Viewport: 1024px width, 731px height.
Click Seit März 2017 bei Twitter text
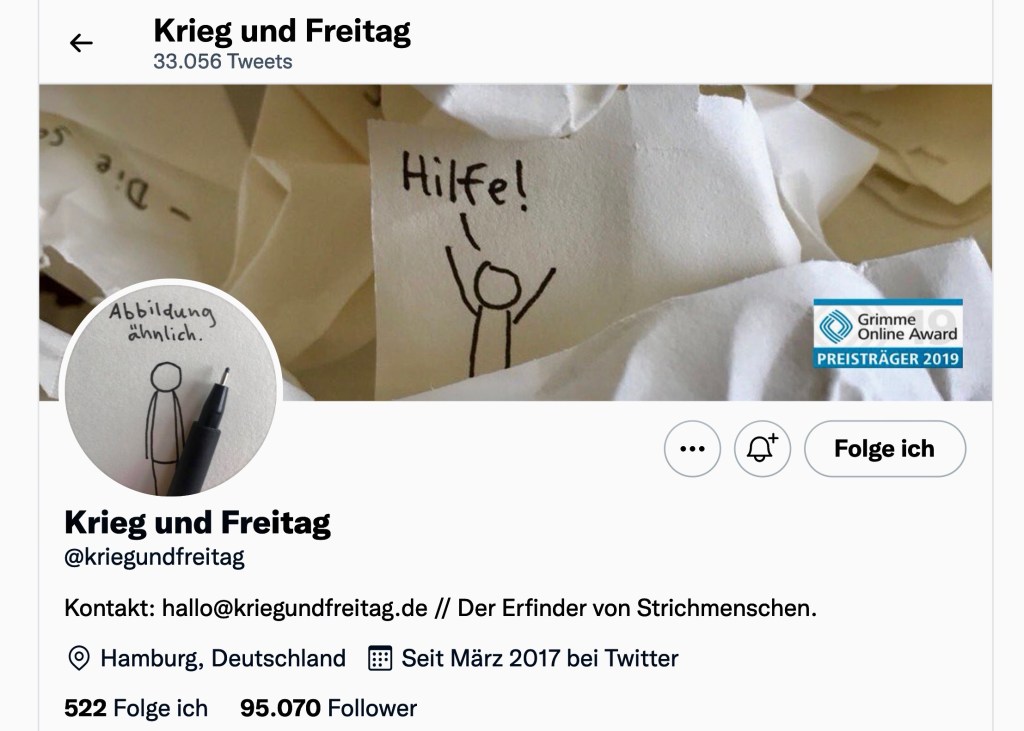pyautogui.click(x=540, y=658)
